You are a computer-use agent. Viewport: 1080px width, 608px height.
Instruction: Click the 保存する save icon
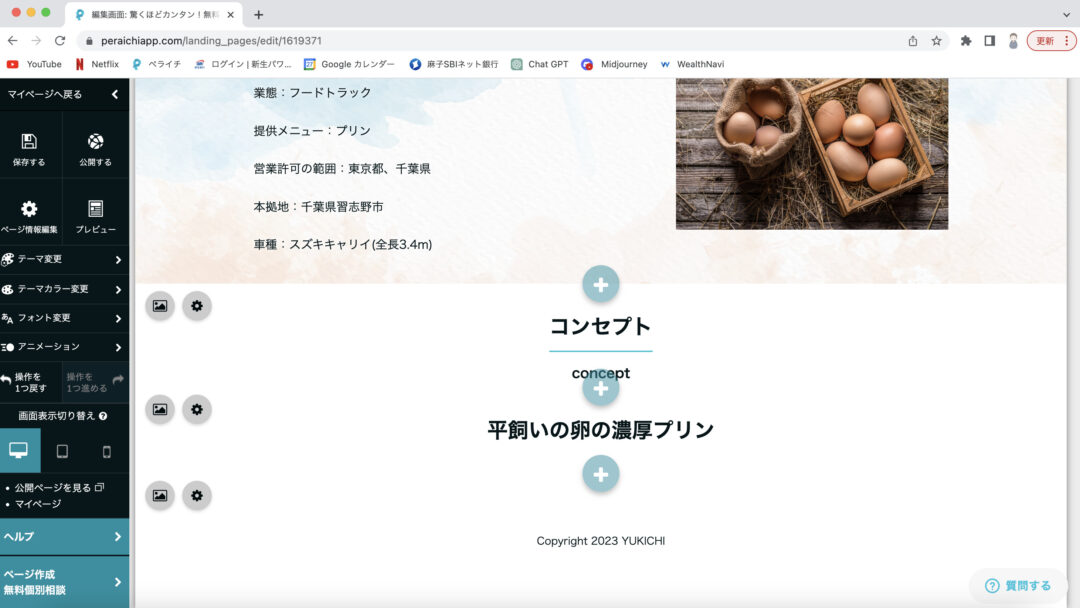tap(29, 142)
